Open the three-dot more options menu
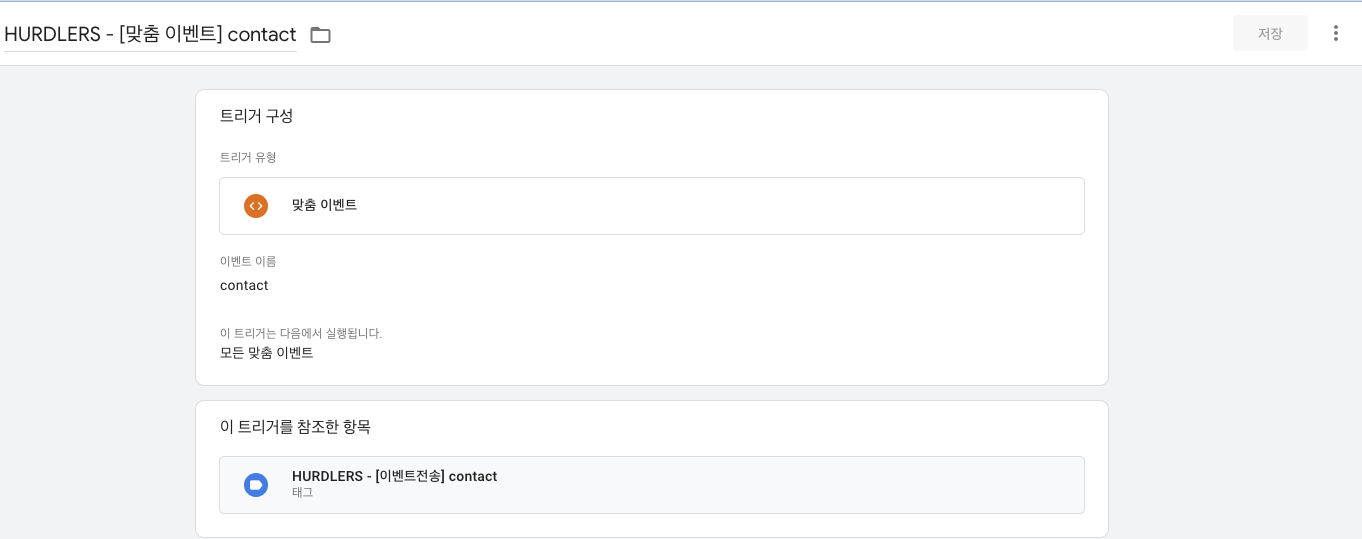1362x539 pixels. click(1336, 33)
